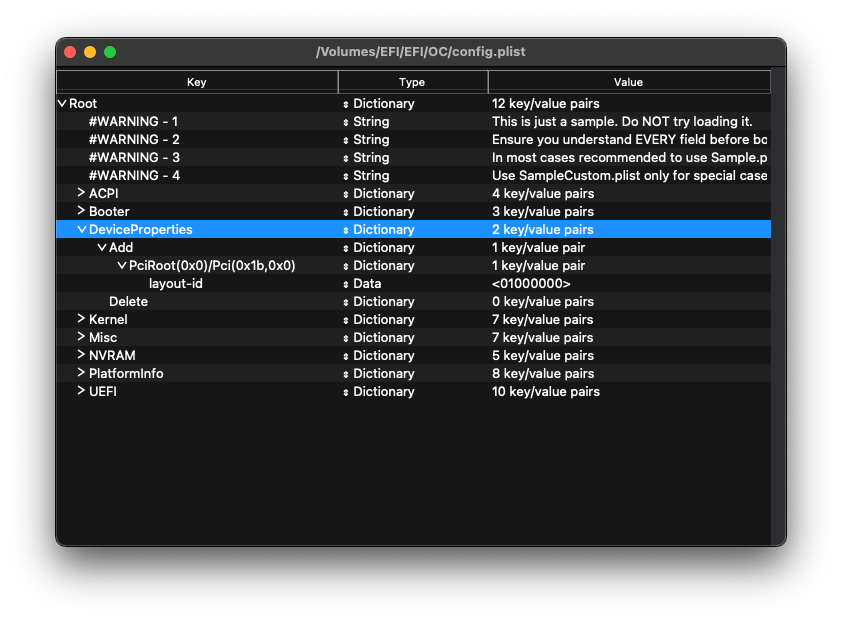Open type selector for Misc row
This screenshot has height=620, width=842.
pyautogui.click(x=346, y=338)
